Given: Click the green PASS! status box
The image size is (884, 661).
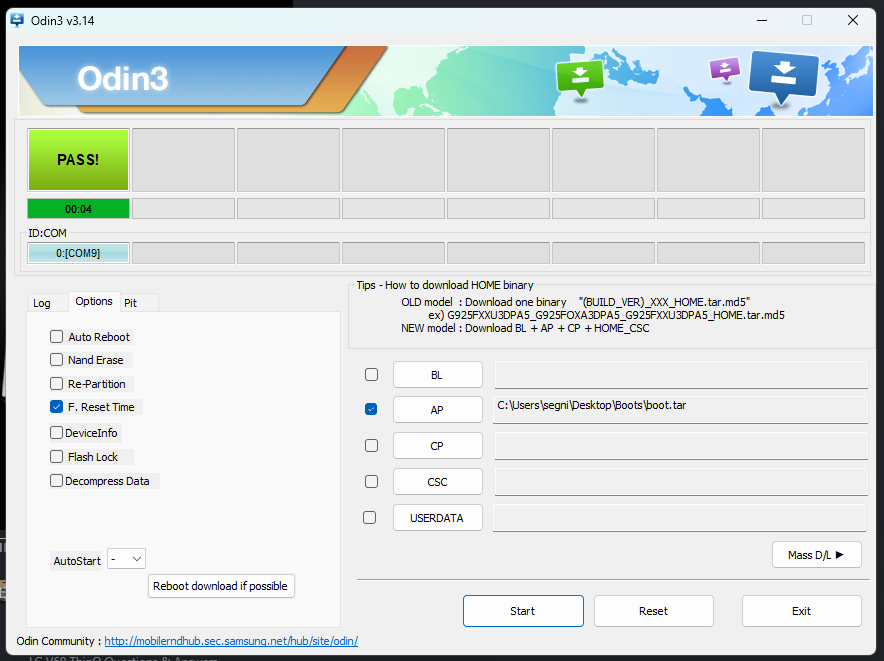Looking at the screenshot, I should click(x=78, y=160).
